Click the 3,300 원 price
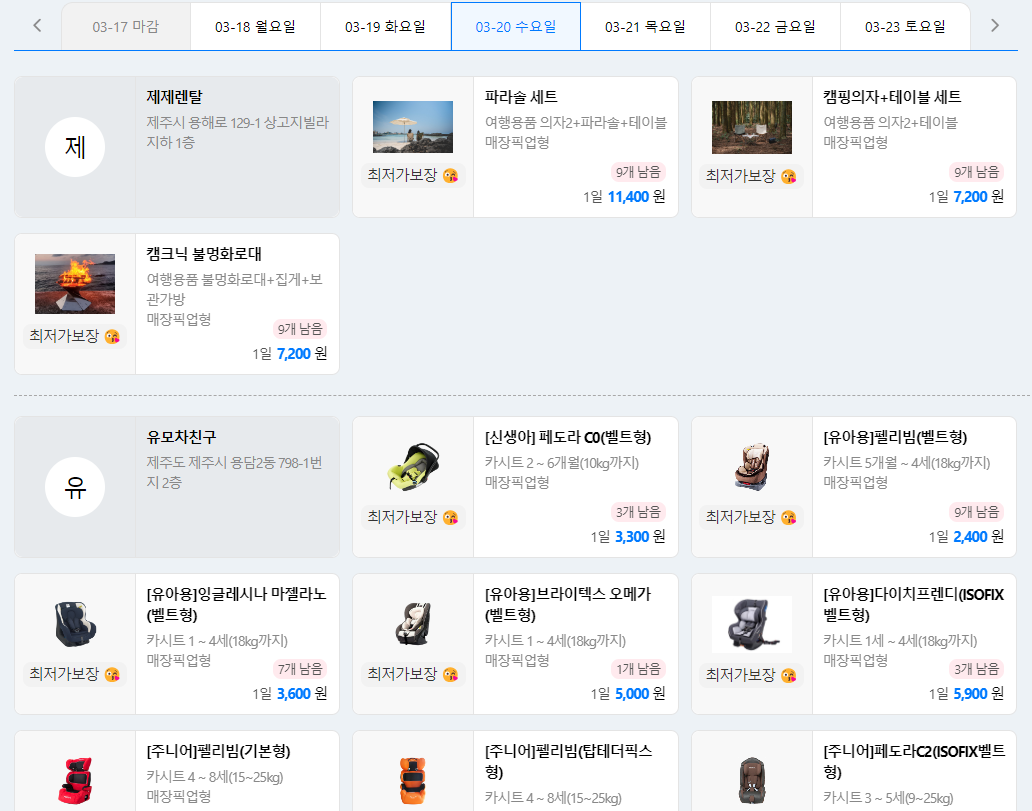 click(640, 537)
